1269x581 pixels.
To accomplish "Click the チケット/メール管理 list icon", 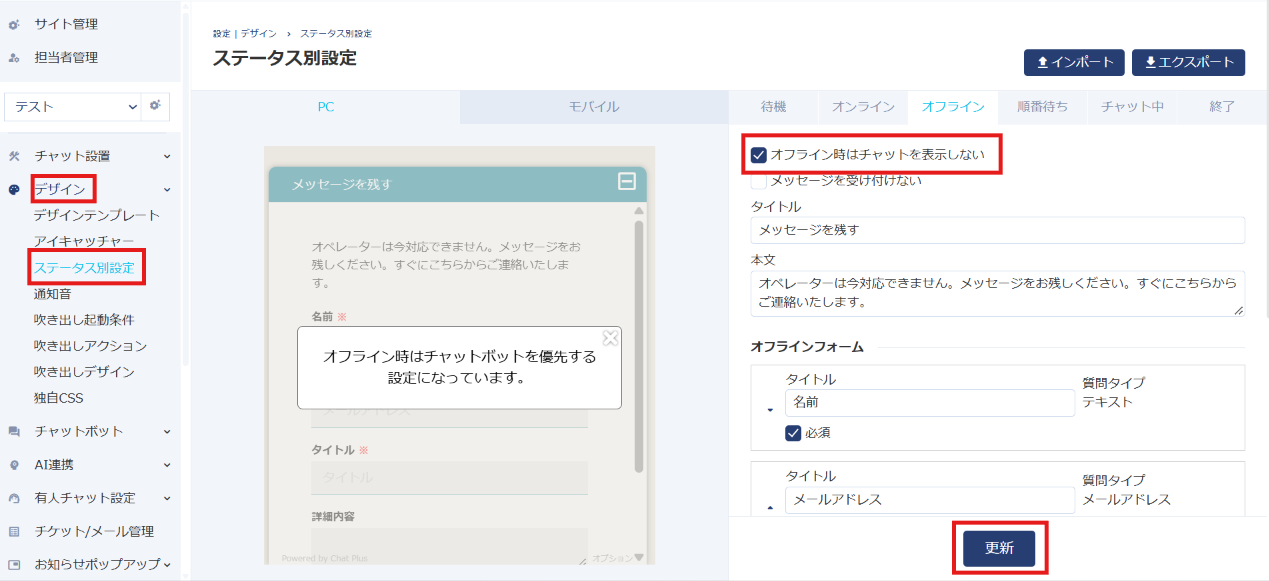I will pos(14,532).
